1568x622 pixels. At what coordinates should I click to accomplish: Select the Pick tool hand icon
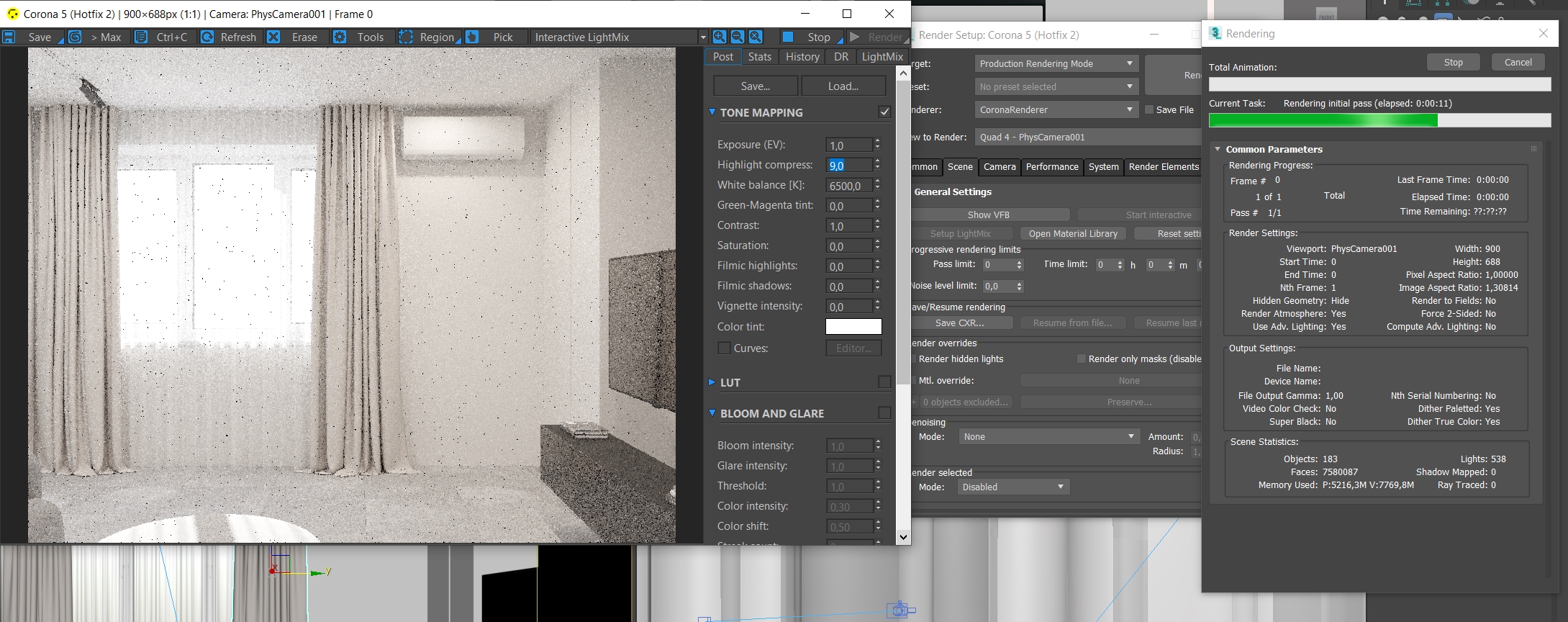[472, 37]
